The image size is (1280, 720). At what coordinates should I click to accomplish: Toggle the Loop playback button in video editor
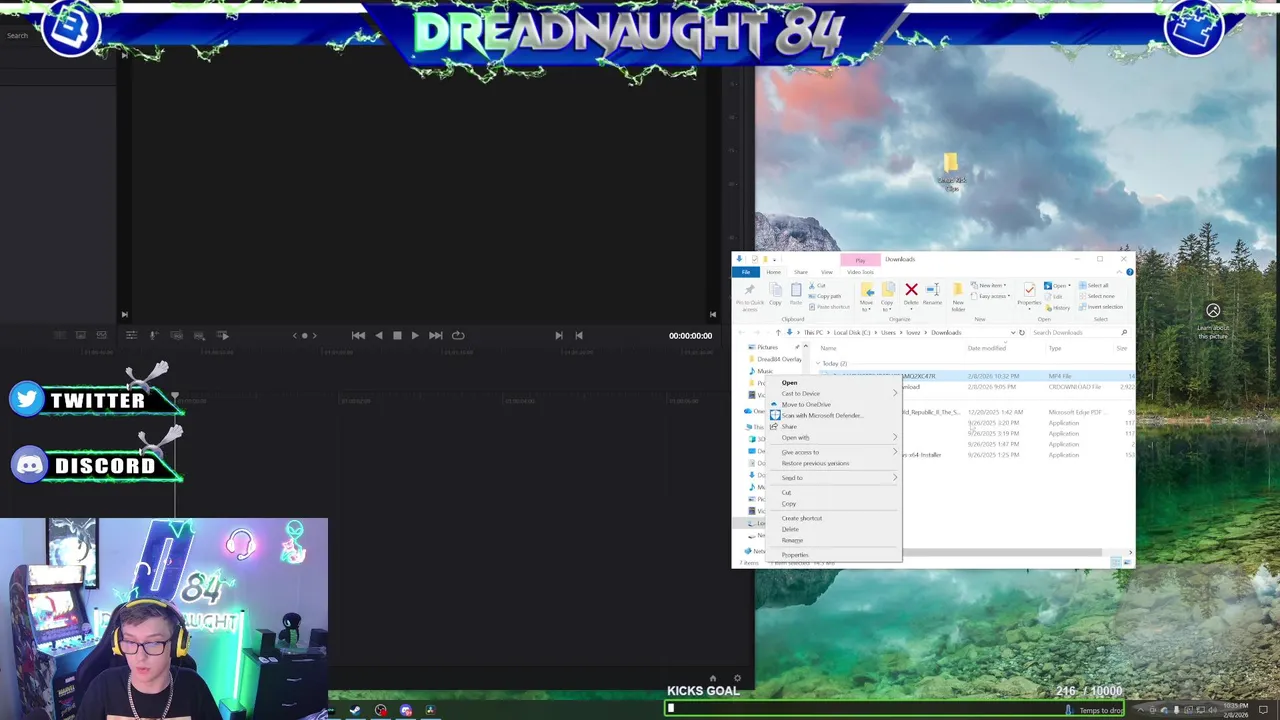pos(458,335)
